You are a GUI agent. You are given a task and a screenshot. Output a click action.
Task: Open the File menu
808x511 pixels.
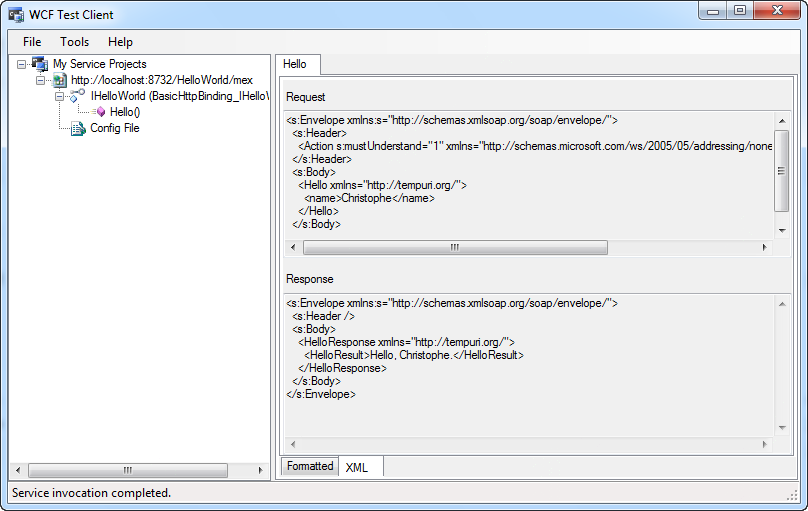[32, 42]
